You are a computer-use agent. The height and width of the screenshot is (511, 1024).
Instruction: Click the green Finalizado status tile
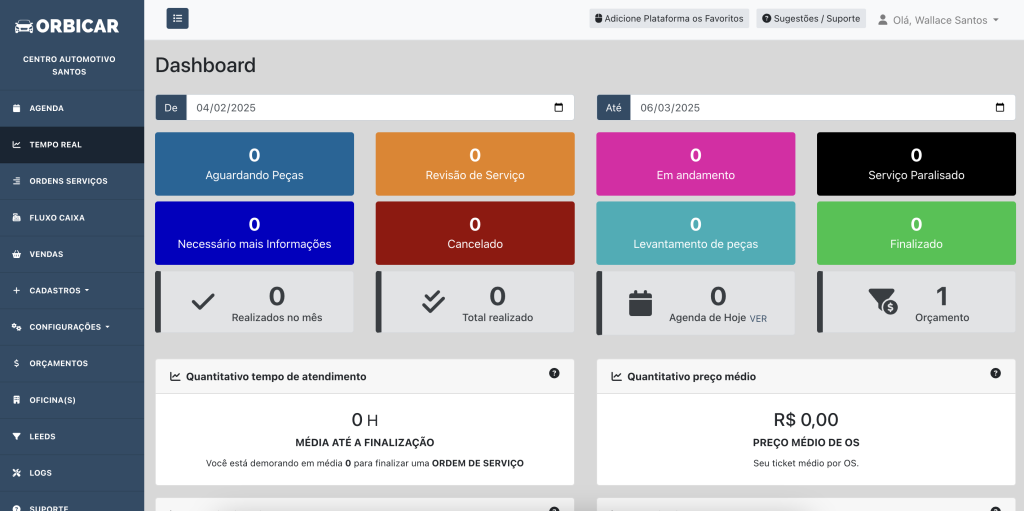915,233
